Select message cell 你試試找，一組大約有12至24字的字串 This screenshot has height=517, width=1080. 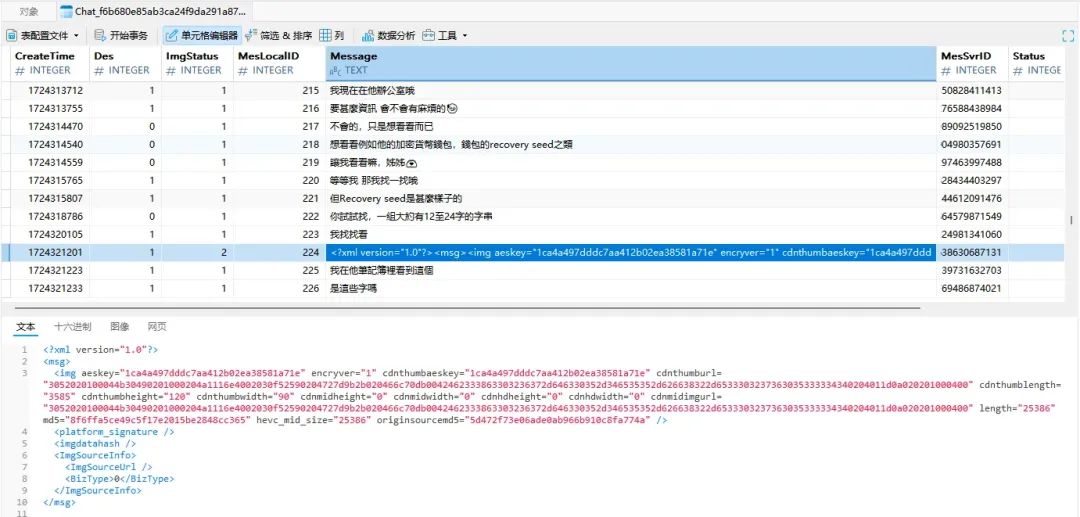click(x=631, y=216)
